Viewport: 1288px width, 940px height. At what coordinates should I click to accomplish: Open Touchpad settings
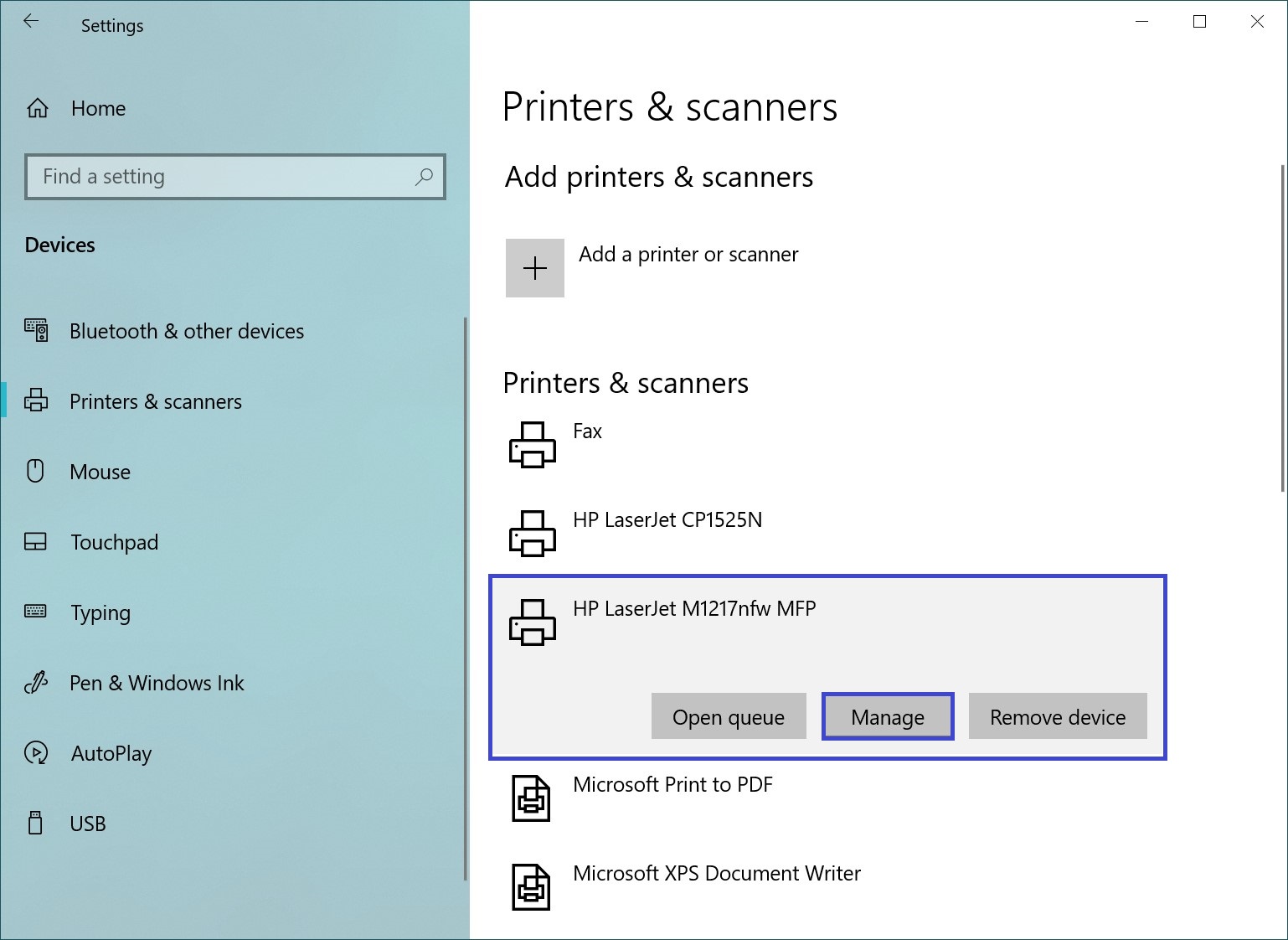click(x=114, y=542)
